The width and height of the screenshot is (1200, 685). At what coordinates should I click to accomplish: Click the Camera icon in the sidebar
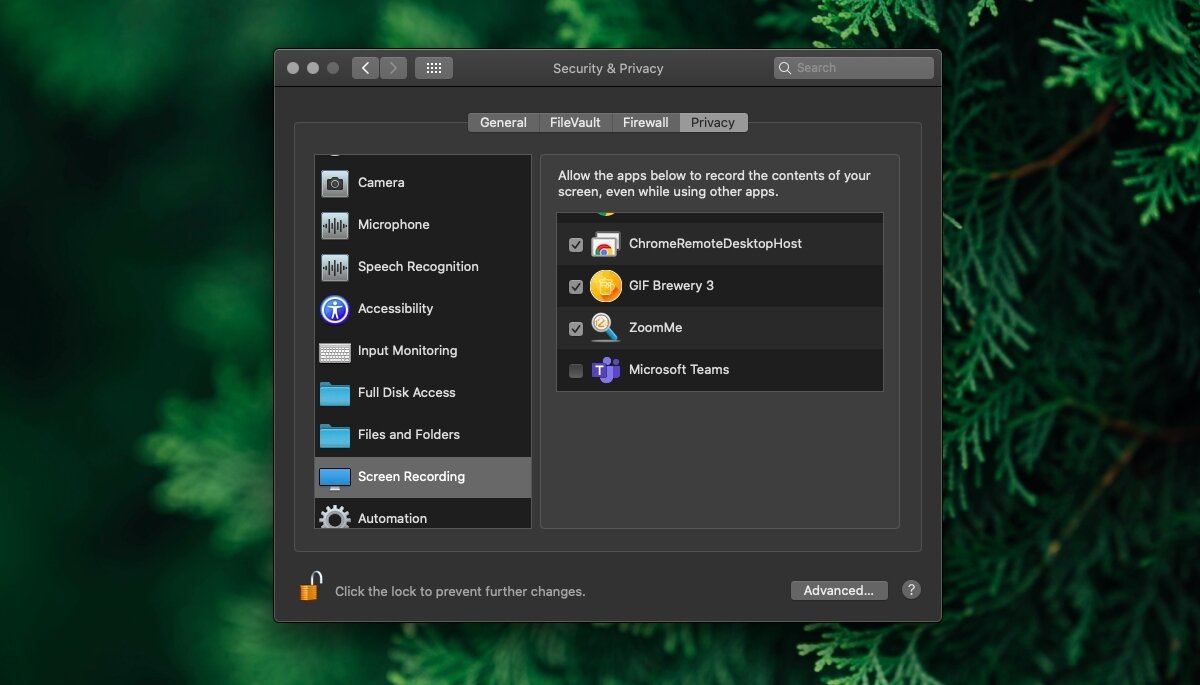335,183
